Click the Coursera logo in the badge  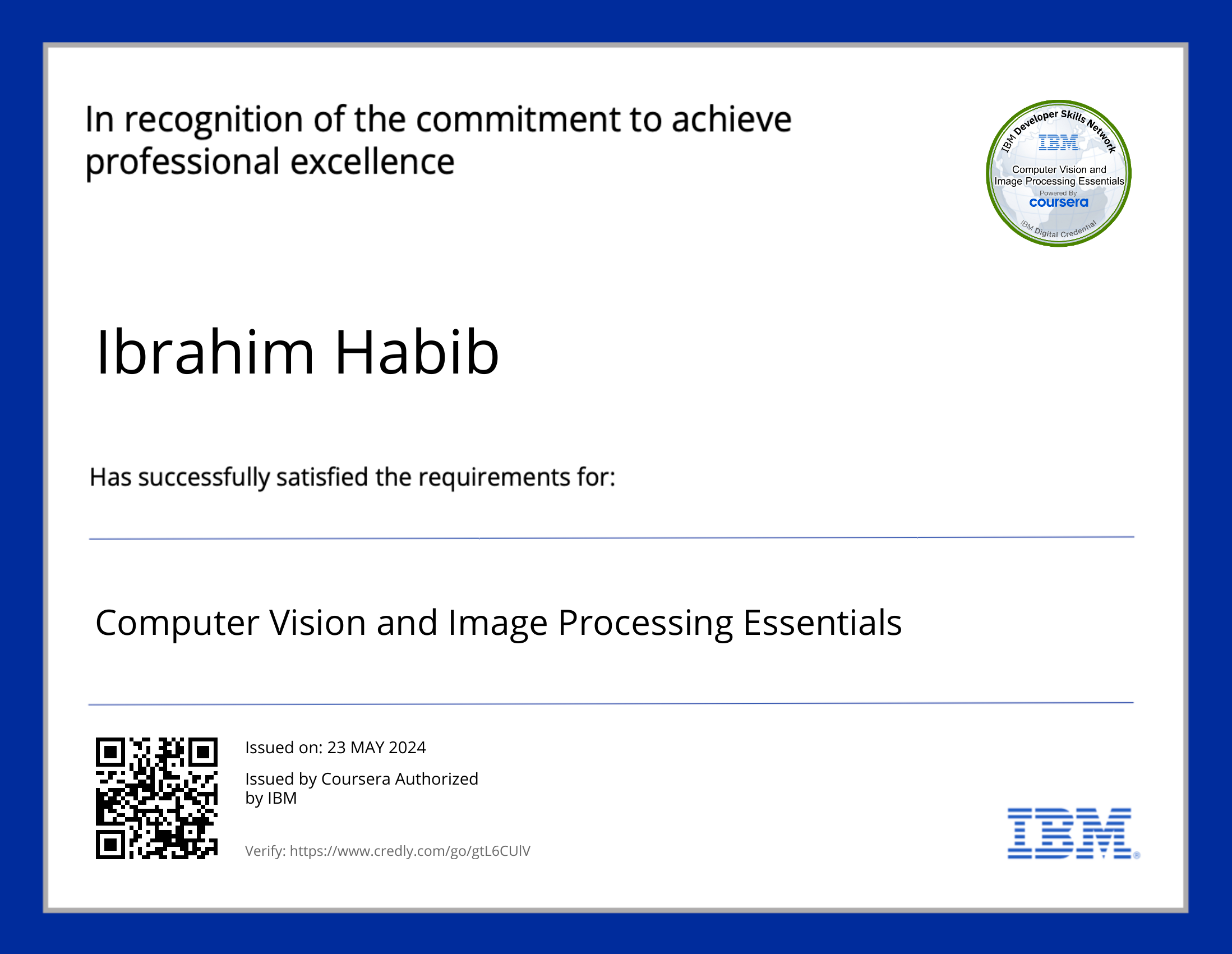(x=1058, y=202)
